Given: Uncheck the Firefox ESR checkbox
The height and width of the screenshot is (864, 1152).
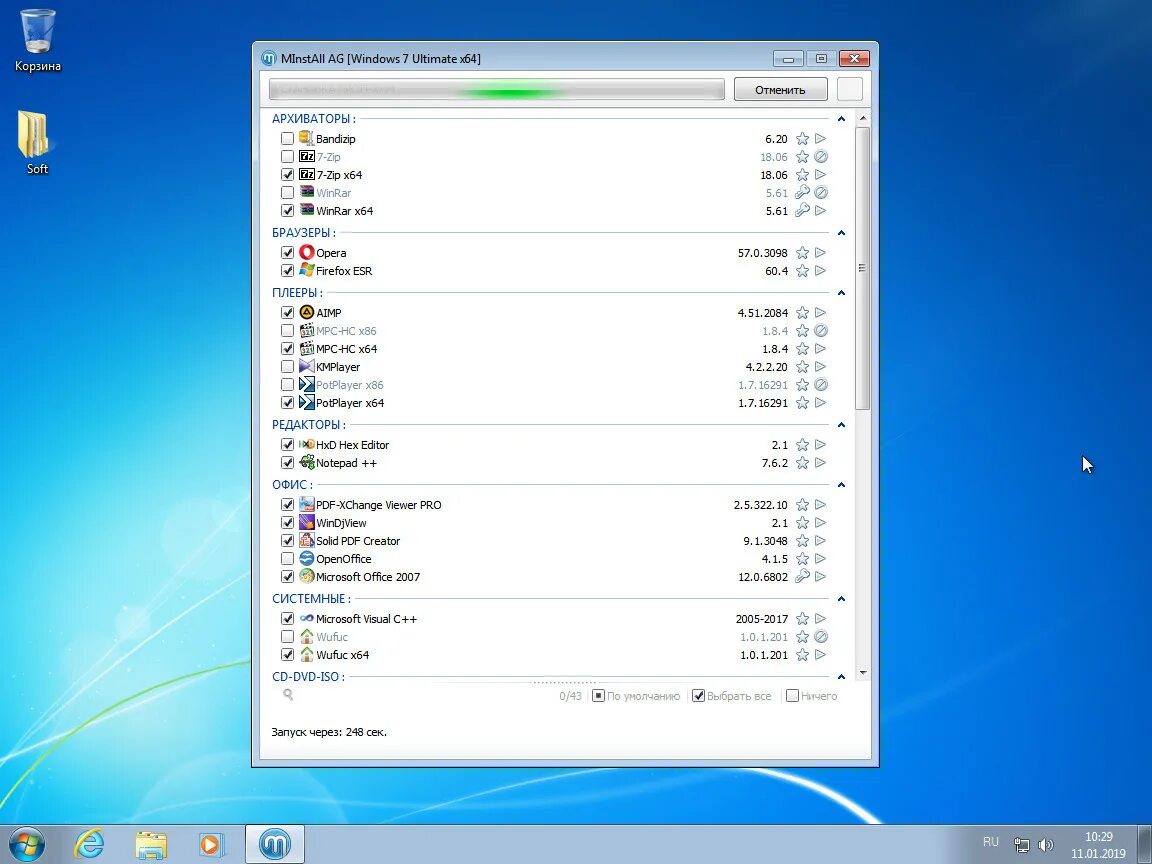Looking at the screenshot, I should 287,270.
